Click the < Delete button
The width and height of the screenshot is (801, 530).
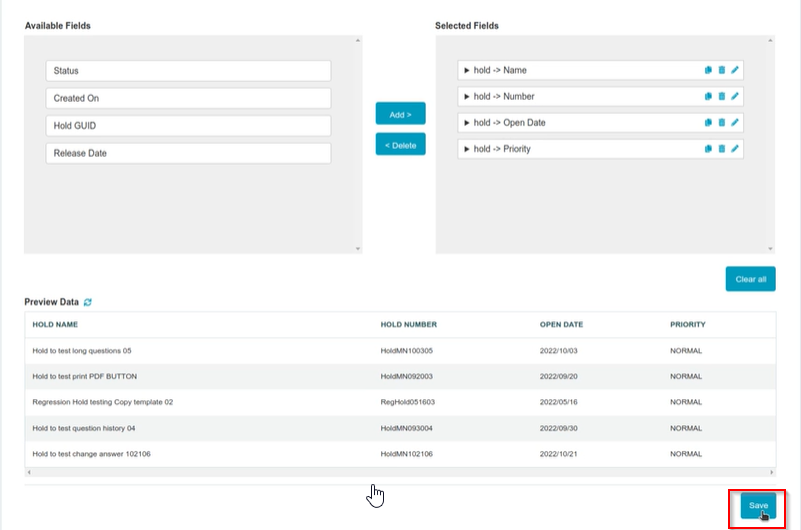[x=400, y=144]
